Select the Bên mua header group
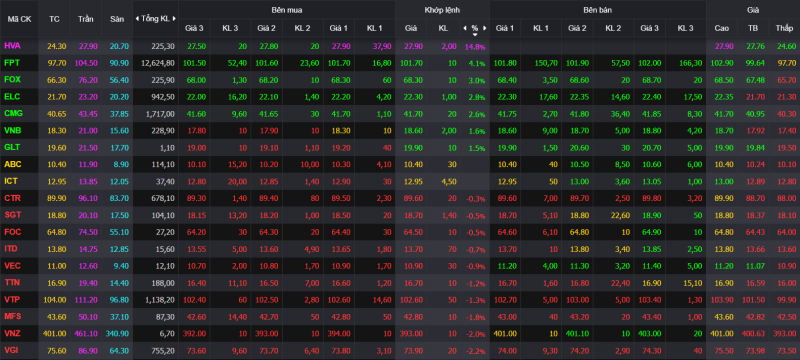800x360 pixels. click(x=286, y=10)
